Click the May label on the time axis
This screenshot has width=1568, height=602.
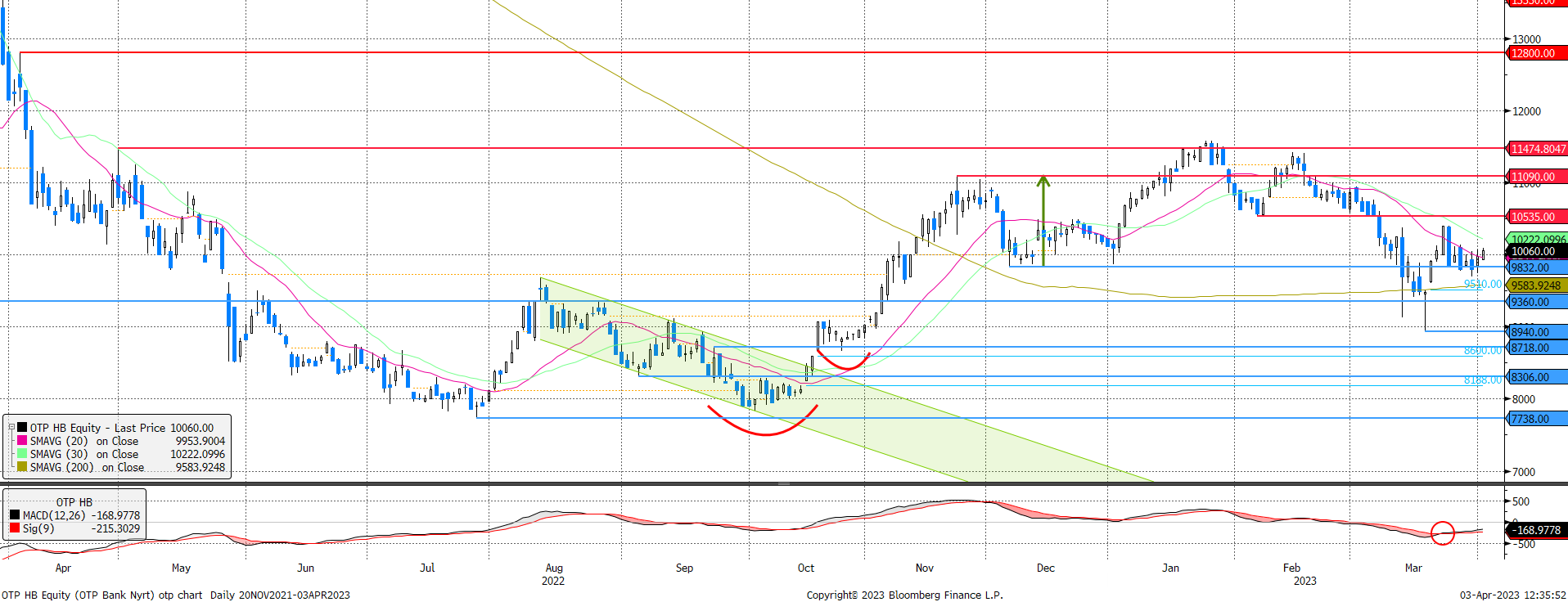[181, 568]
